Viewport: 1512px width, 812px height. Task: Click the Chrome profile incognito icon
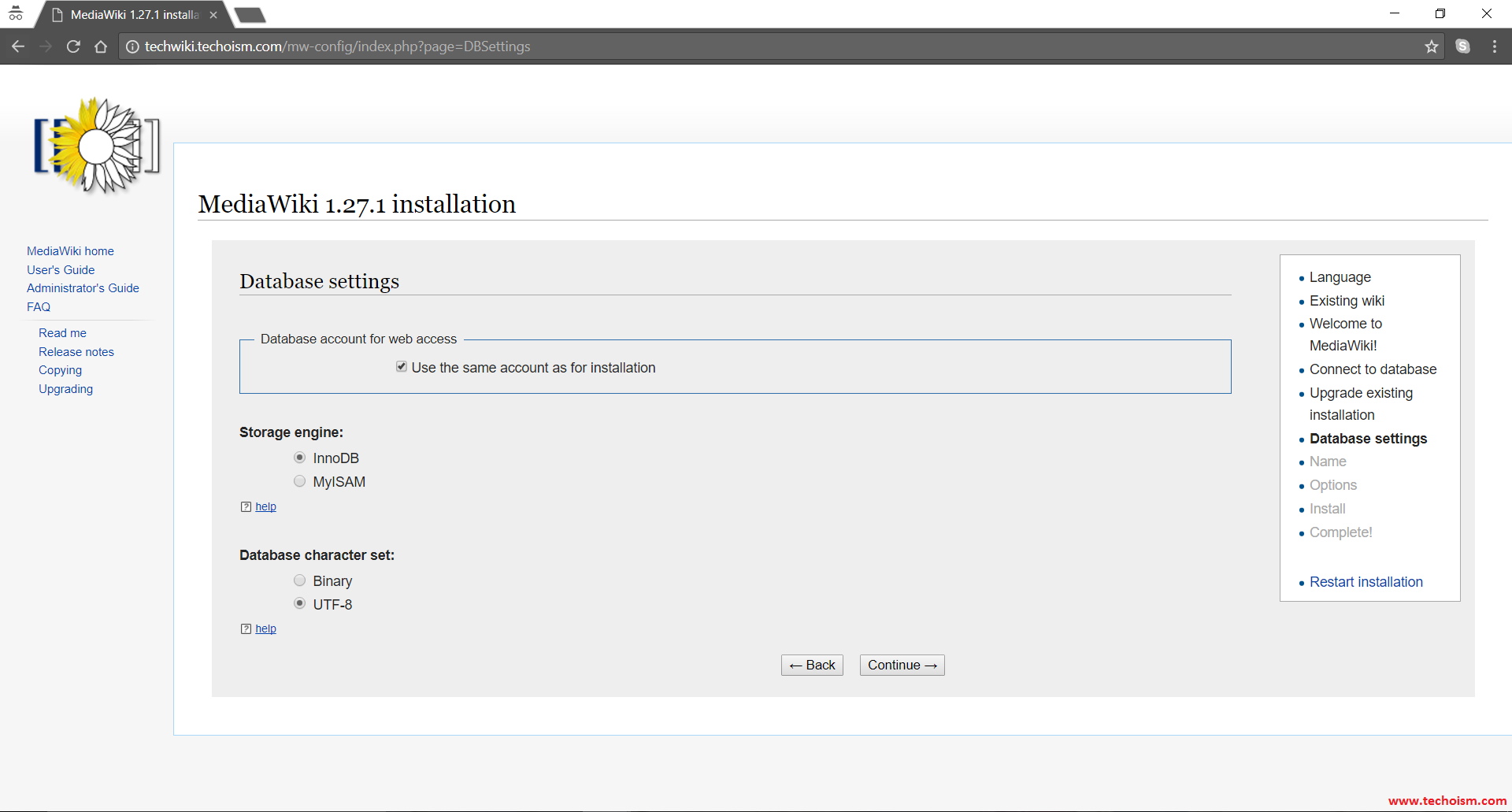(x=16, y=13)
